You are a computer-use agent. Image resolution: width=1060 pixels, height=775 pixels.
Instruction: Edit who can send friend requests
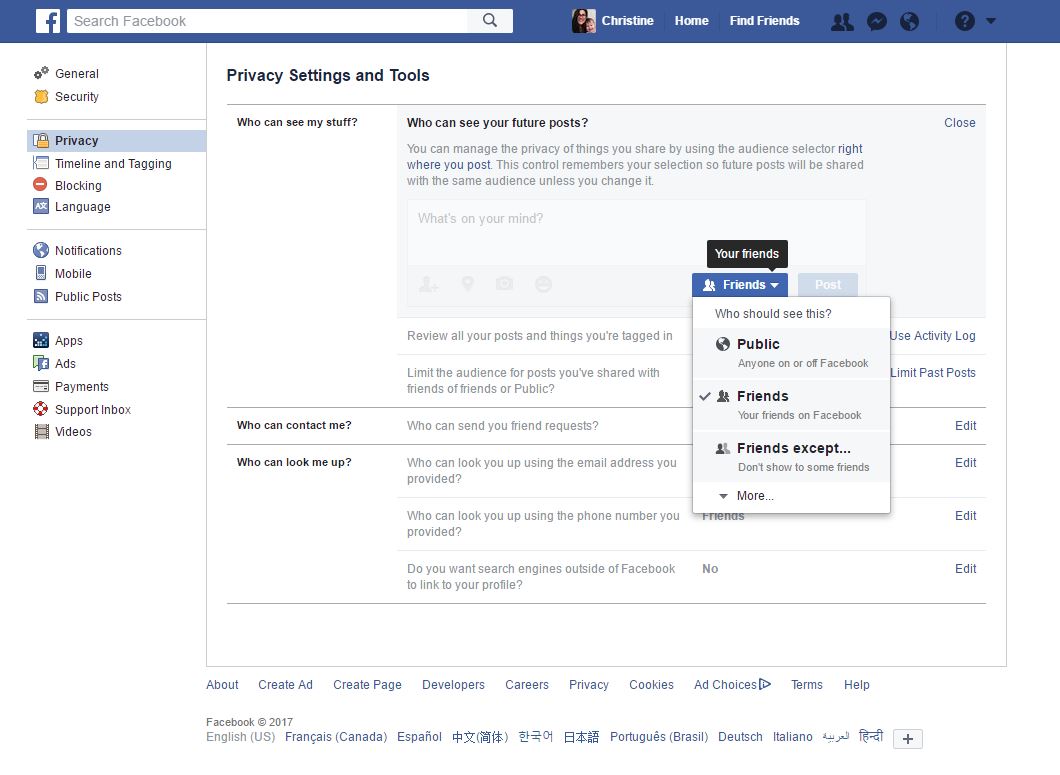(965, 425)
